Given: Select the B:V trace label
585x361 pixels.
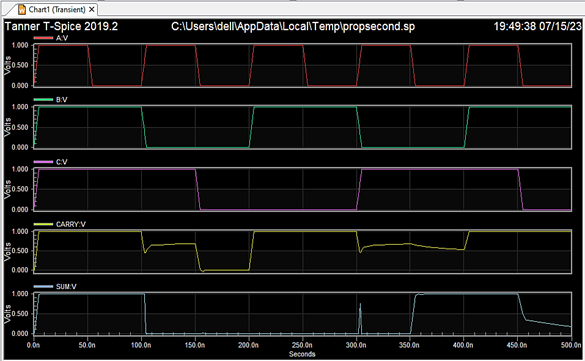Looking at the screenshot, I should point(62,100).
